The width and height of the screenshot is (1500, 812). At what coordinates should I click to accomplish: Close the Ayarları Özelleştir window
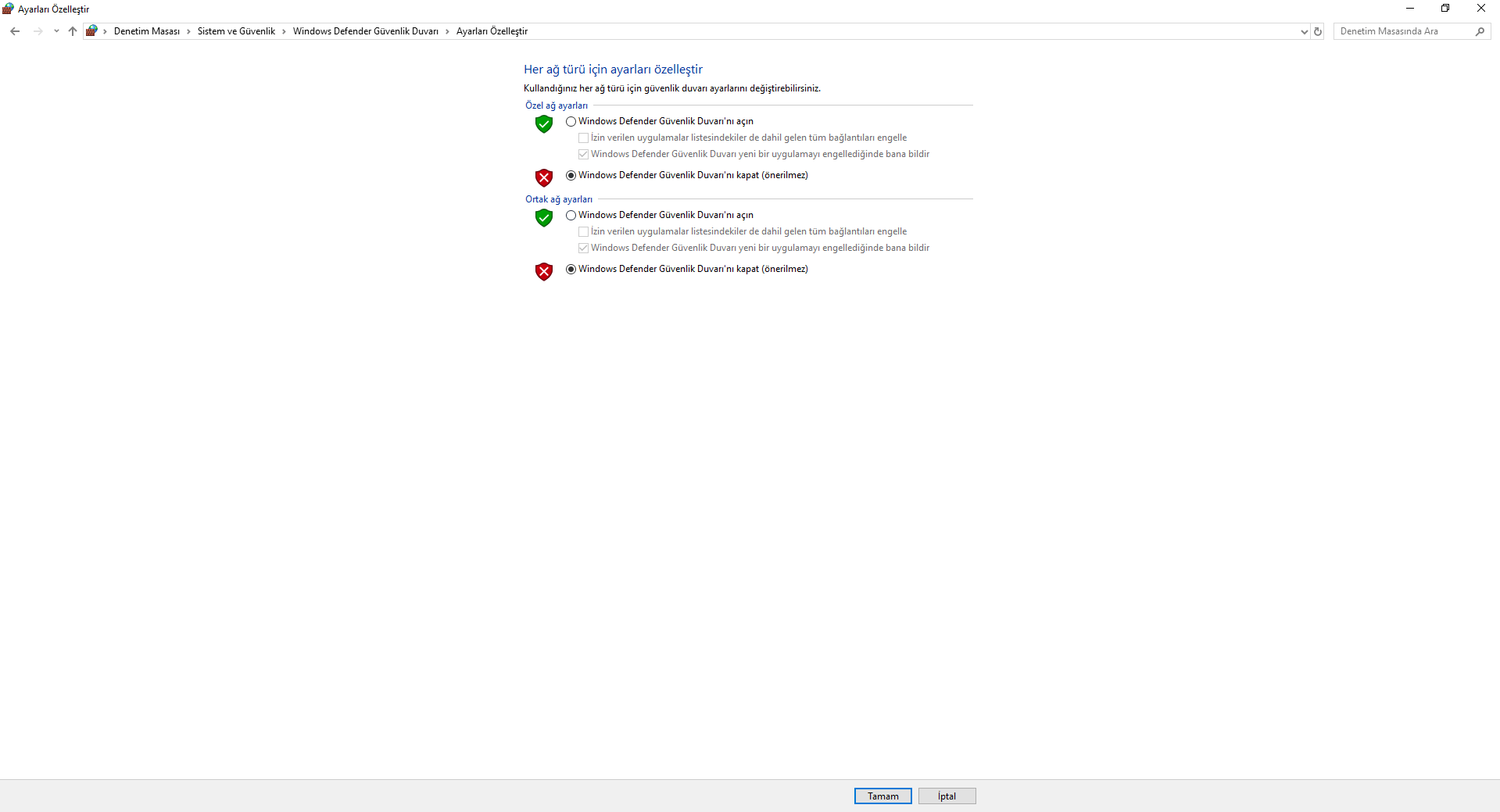pyautogui.click(x=1481, y=9)
